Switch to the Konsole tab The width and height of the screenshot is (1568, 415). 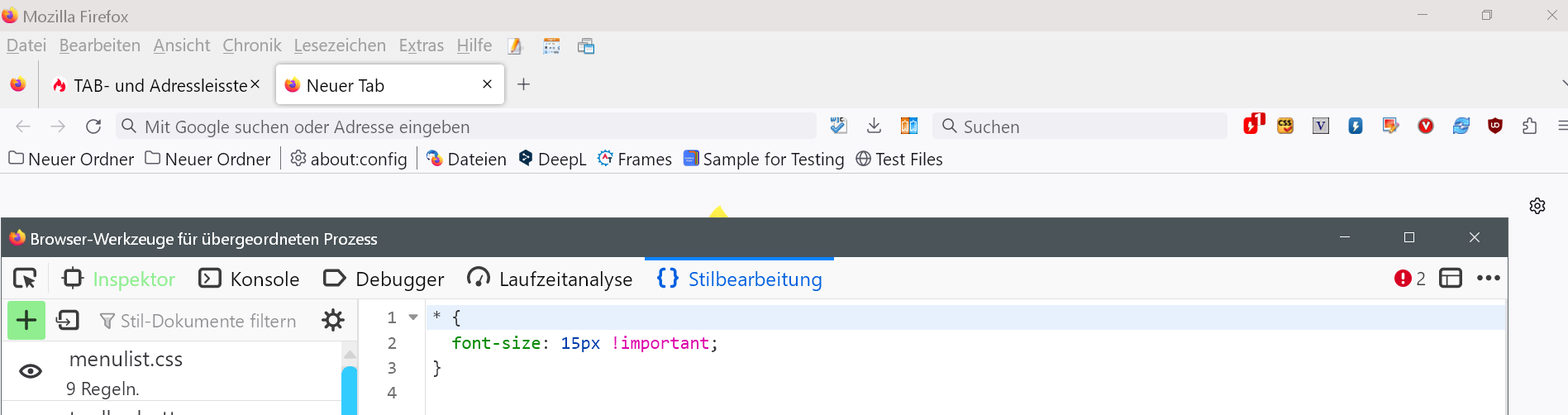pos(250,279)
